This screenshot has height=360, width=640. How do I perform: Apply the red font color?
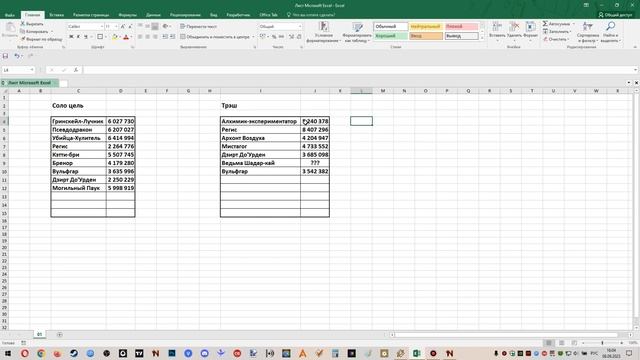coord(126,37)
